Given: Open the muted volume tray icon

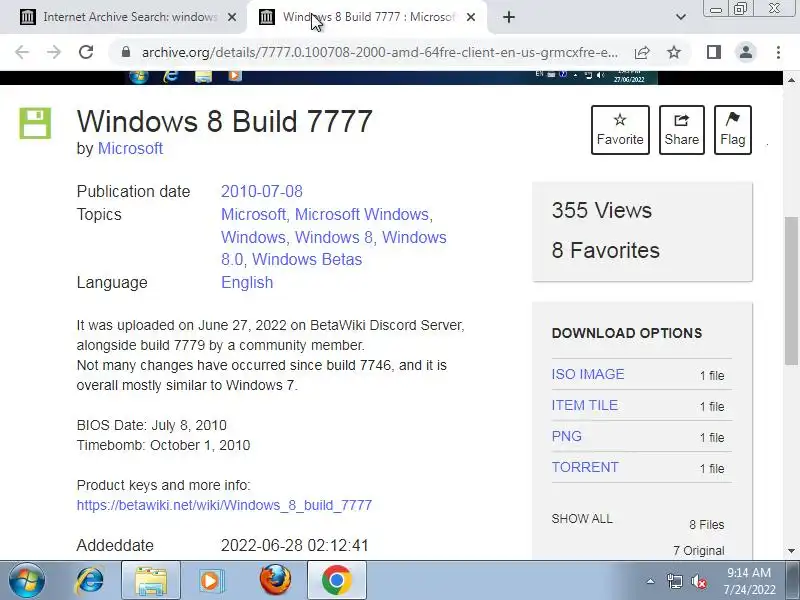Looking at the screenshot, I should [x=698, y=581].
